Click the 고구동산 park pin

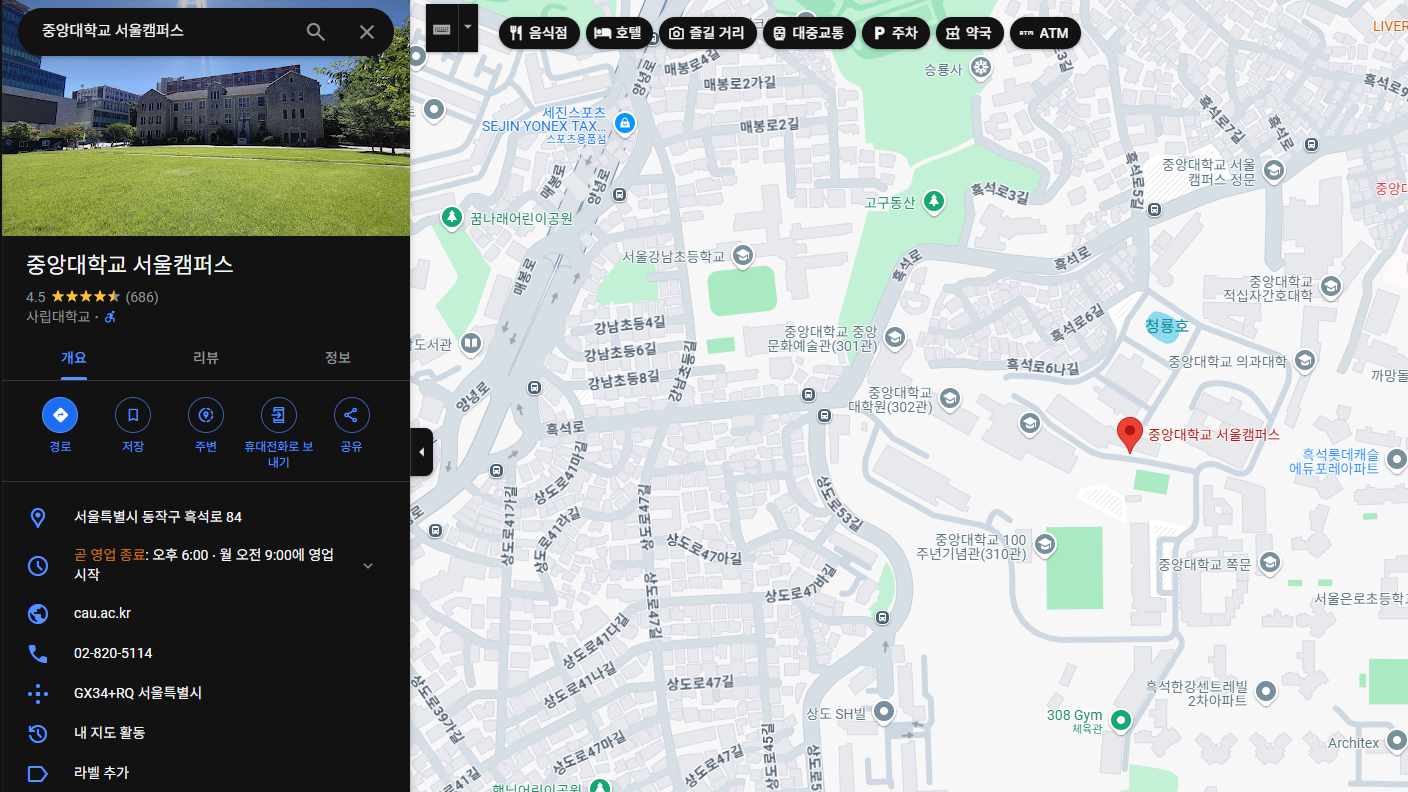(x=934, y=202)
